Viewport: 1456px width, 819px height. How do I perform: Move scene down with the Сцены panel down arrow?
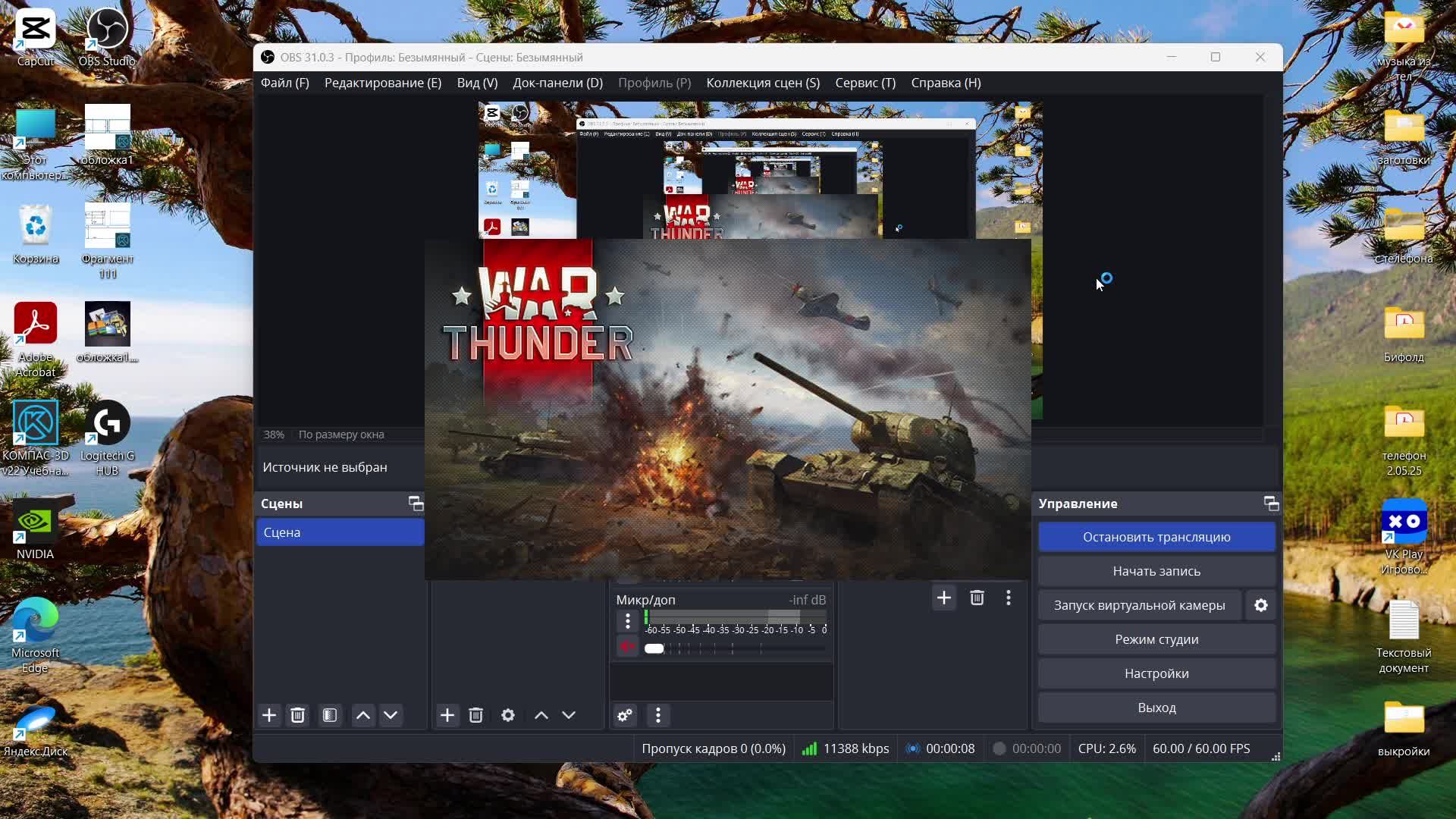coord(391,715)
